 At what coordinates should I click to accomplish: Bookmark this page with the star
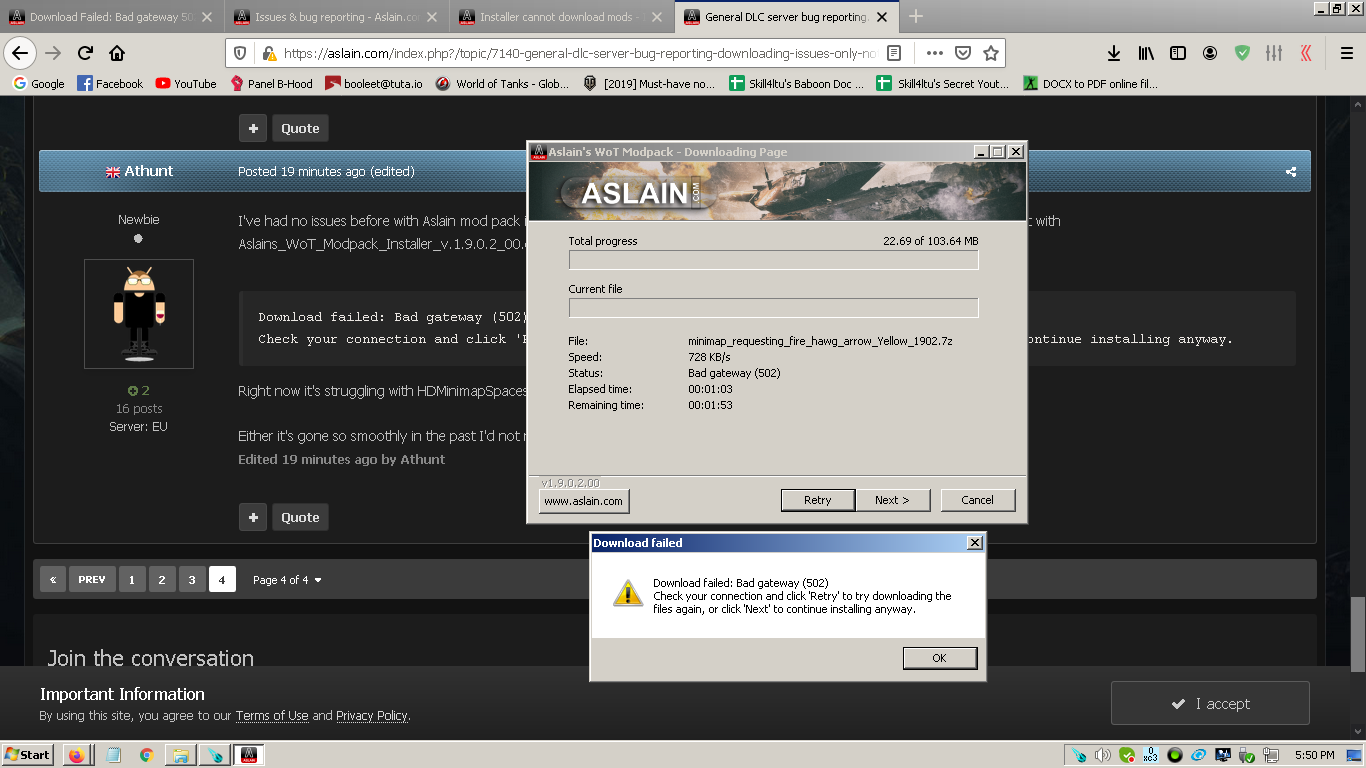(x=990, y=53)
